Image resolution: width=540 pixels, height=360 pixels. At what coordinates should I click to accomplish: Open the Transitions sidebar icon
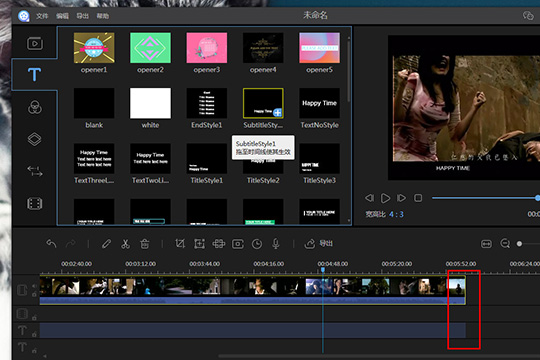pyautogui.click(x=35, y=171)
